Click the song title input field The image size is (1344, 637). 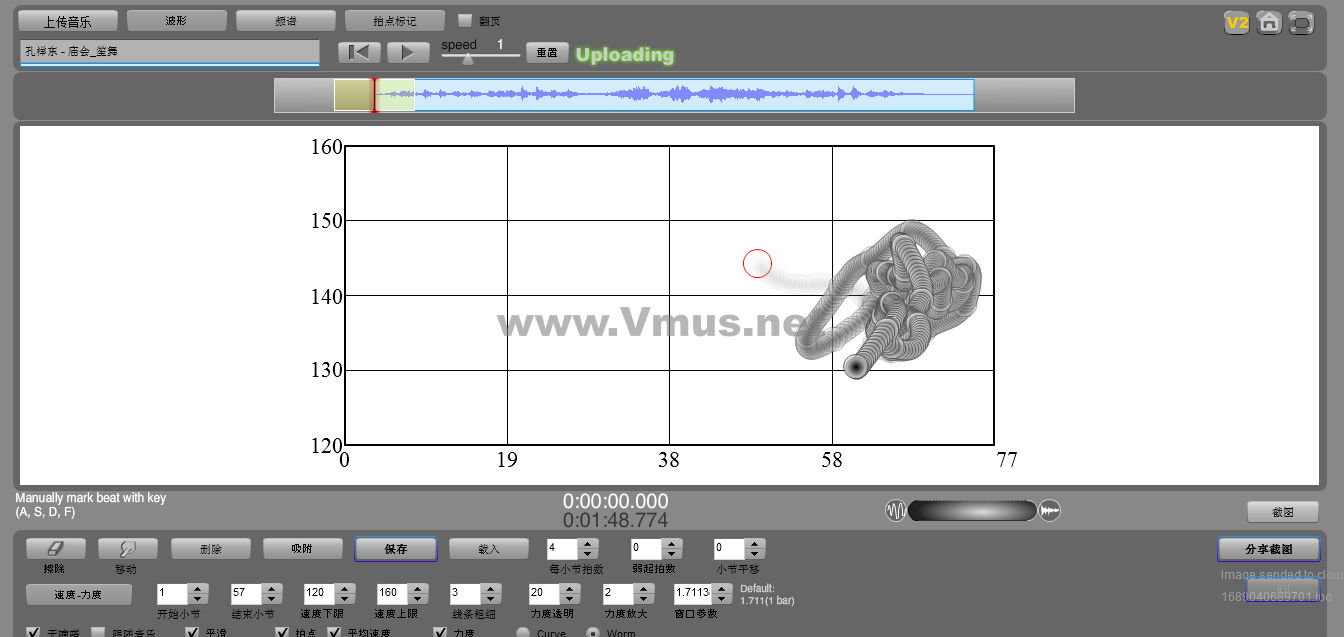tap(169, 51)
